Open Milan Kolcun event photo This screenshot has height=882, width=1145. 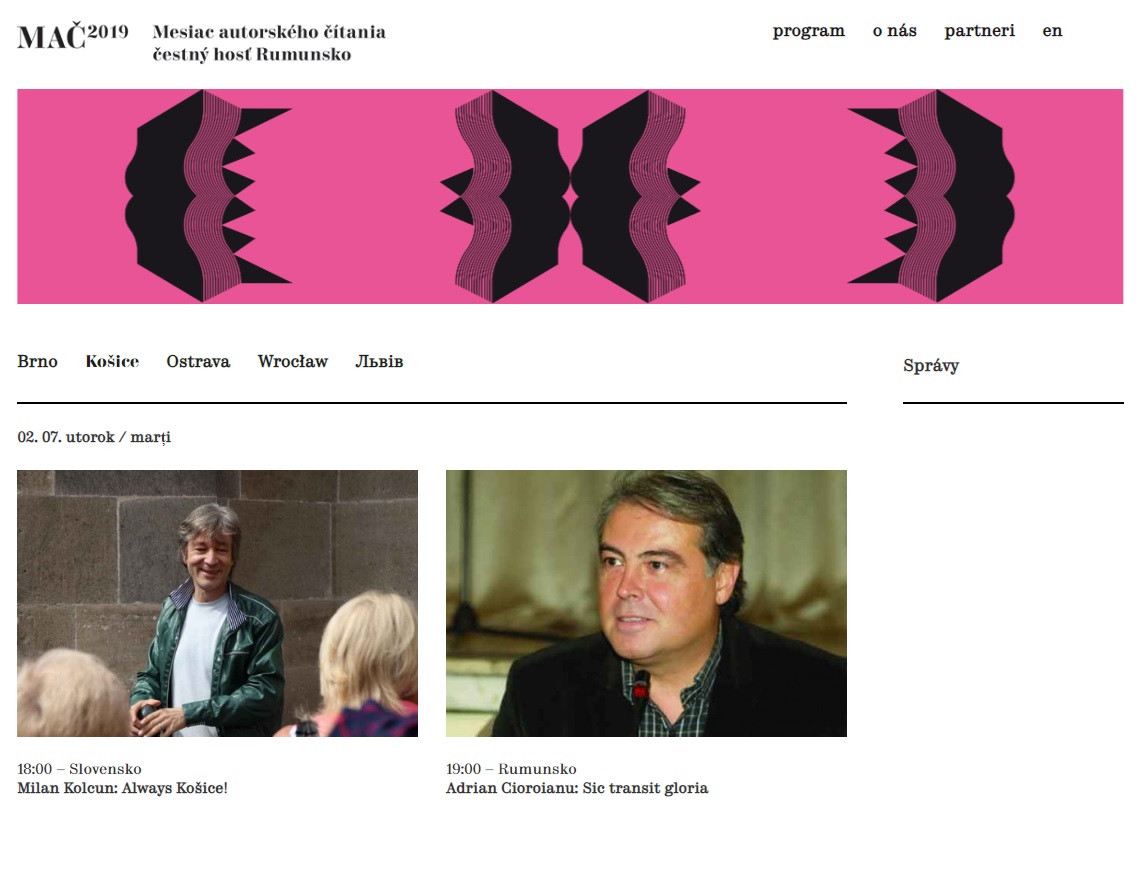[x=218, y=603]
